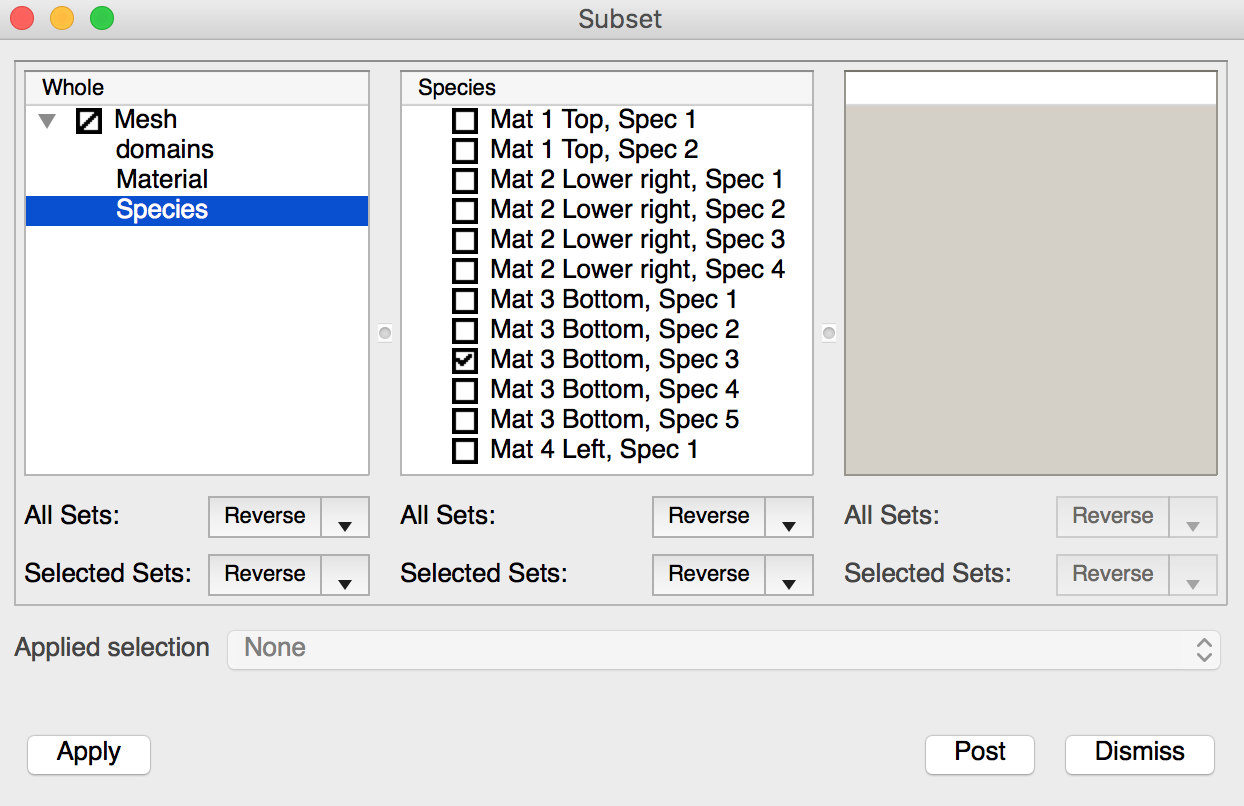The width and height of the screenshot is (1244, 806).
Task: Click Whole panel's All Sets Reverse button
Action: pos(265,517)
